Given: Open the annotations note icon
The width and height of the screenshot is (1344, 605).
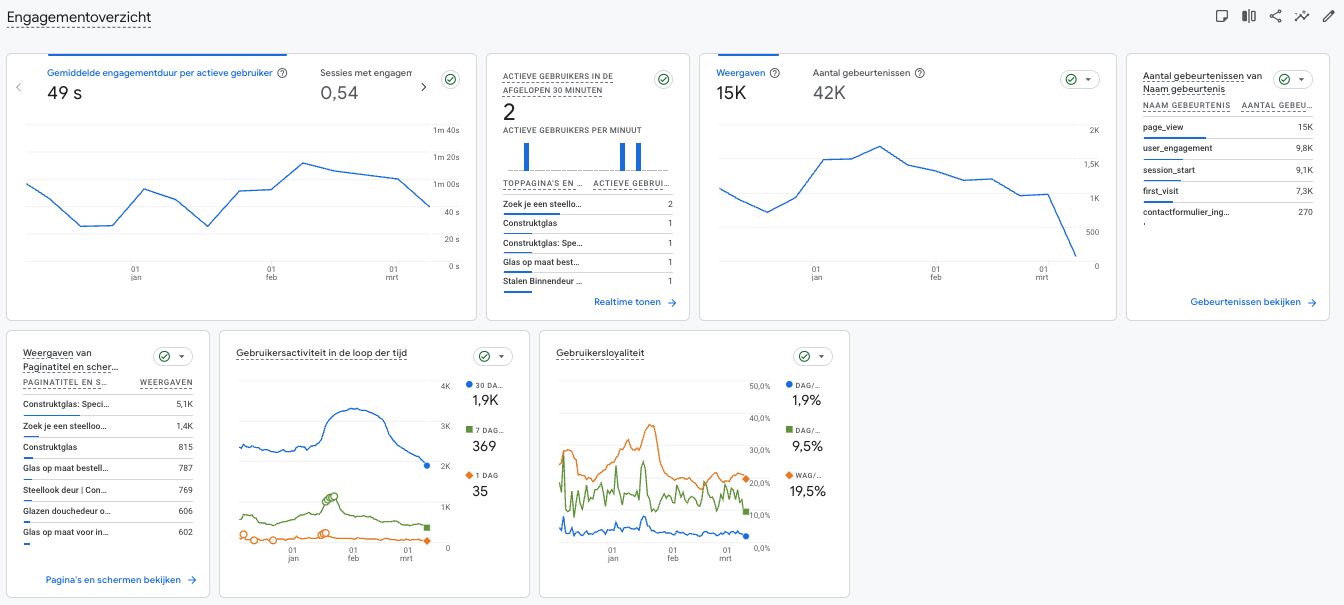Looking at the screenshot, I should (x=1222, y=16).
